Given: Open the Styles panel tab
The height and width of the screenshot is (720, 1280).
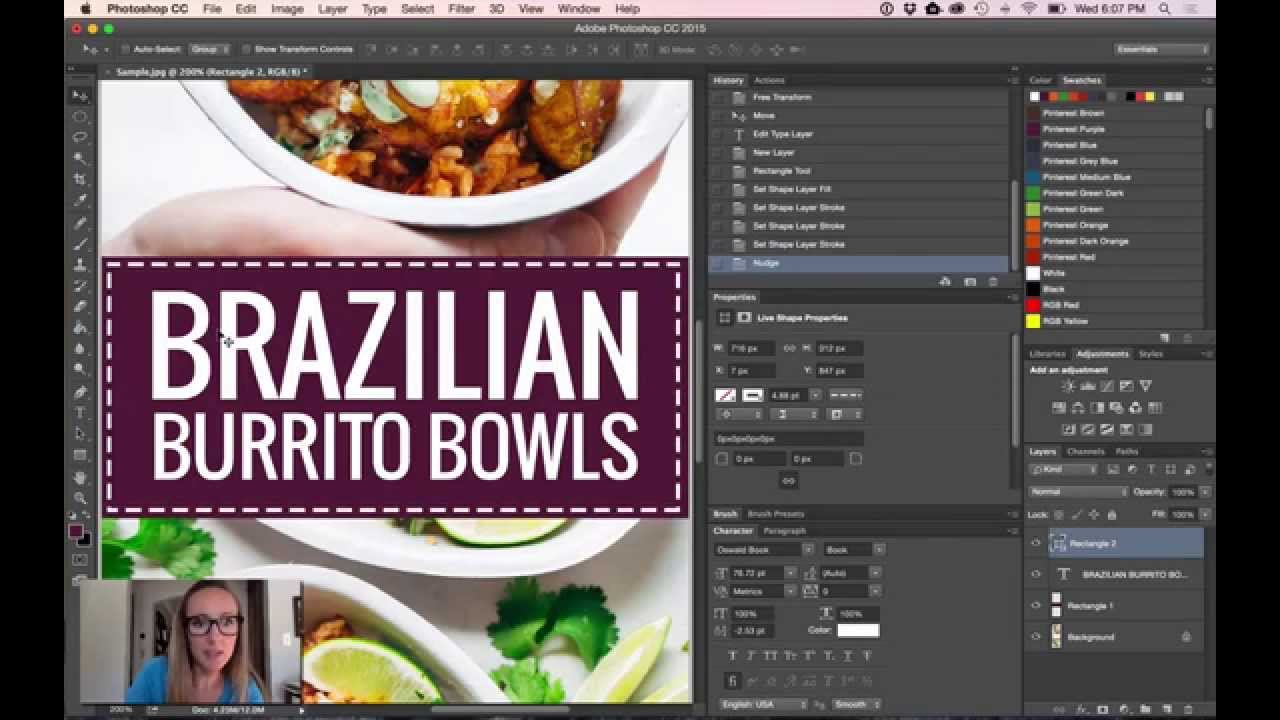Looking at the screenshot, I should point(1151,354).
